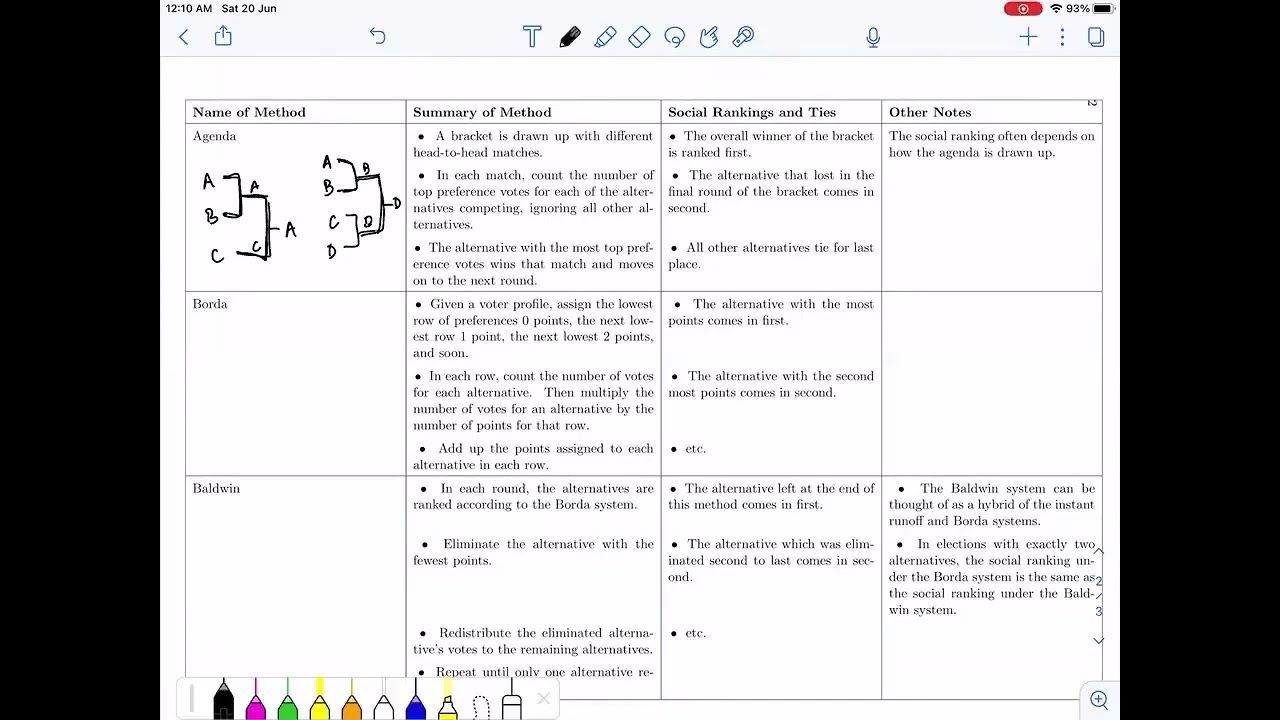This screenshot has width=1280, height=720.
Task: Select the Text tool
Action: pos(532,37)
